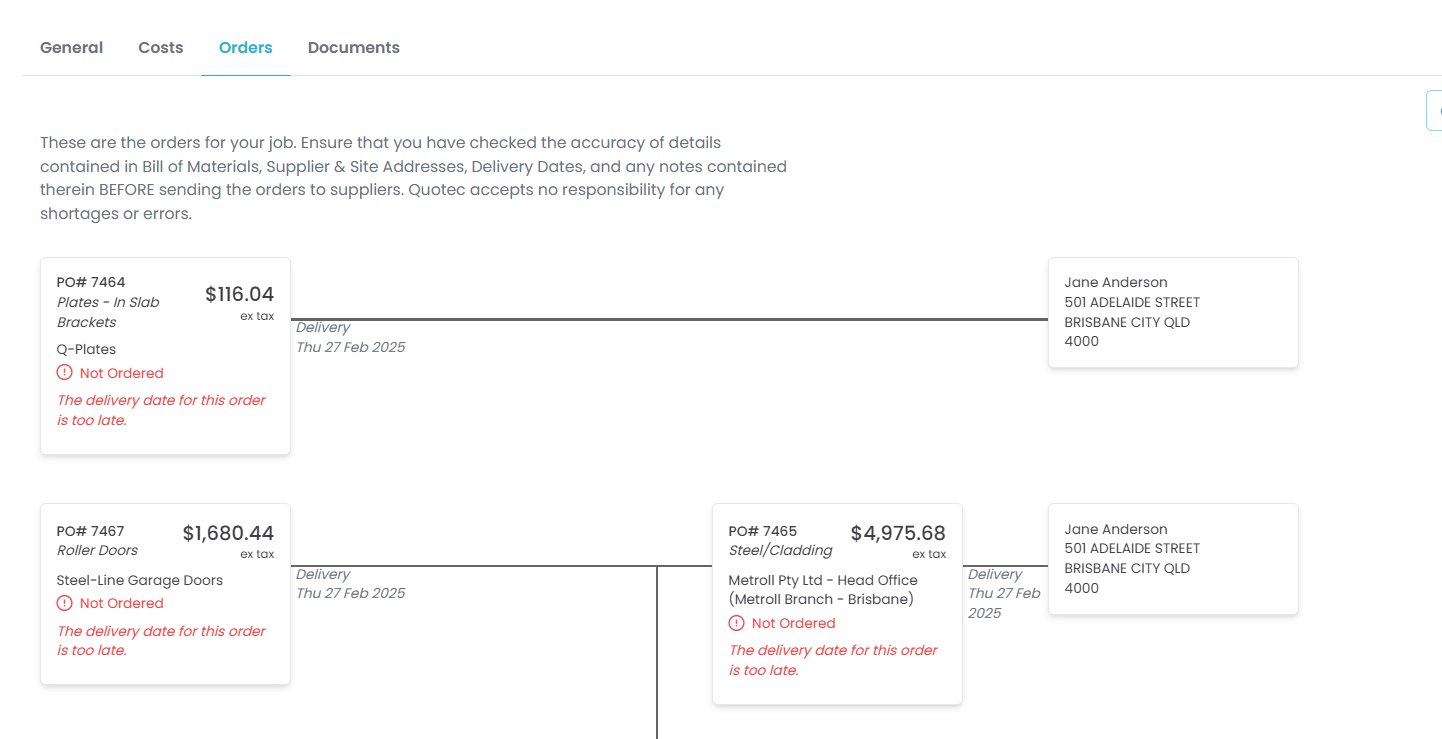Screen dimensions: 1442x739
Task: Click the $1,680.44 Roller Doors amount
Action: coord(228,534)
